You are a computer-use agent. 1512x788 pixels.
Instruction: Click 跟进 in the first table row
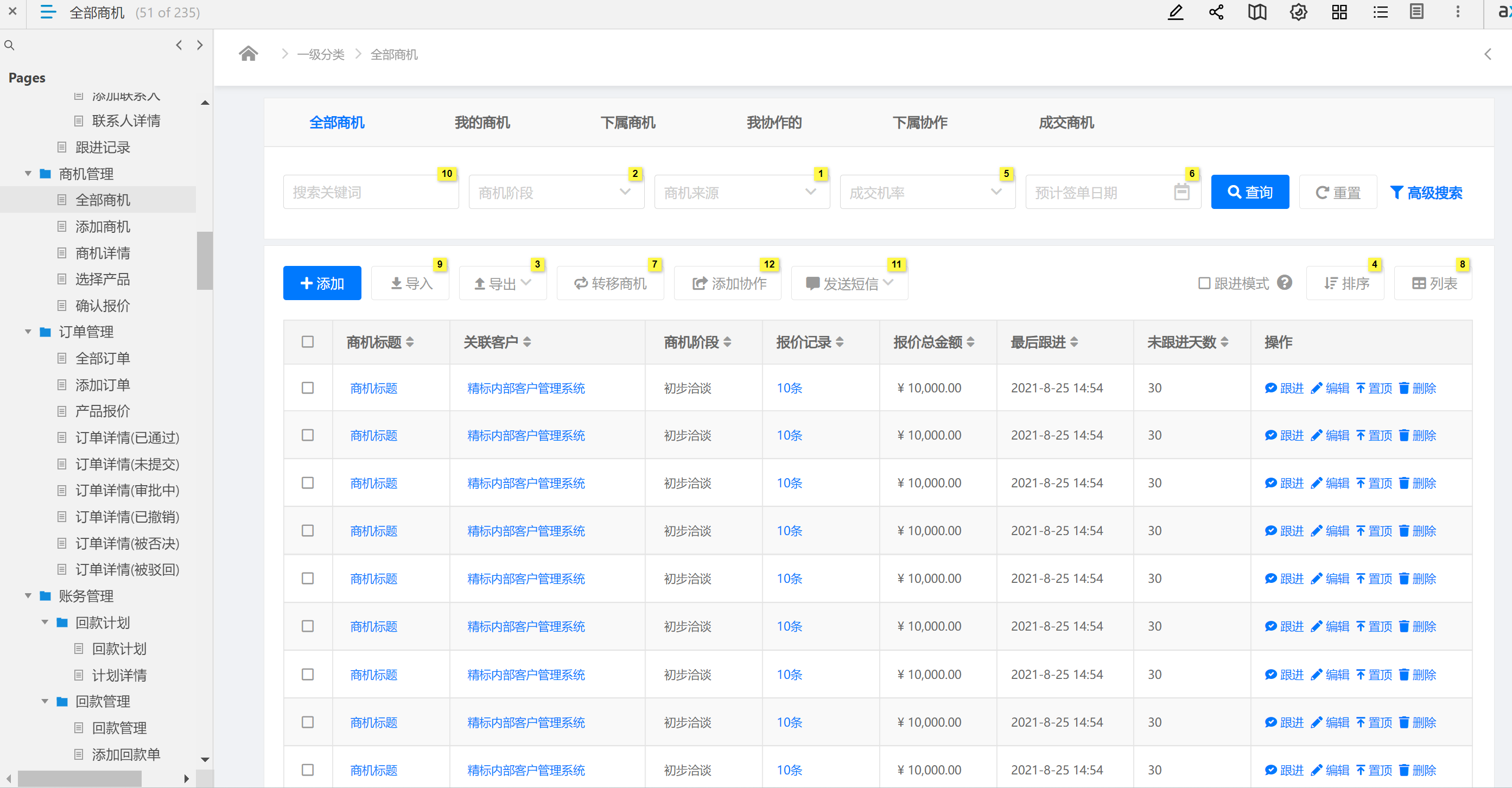[1284, 388]
